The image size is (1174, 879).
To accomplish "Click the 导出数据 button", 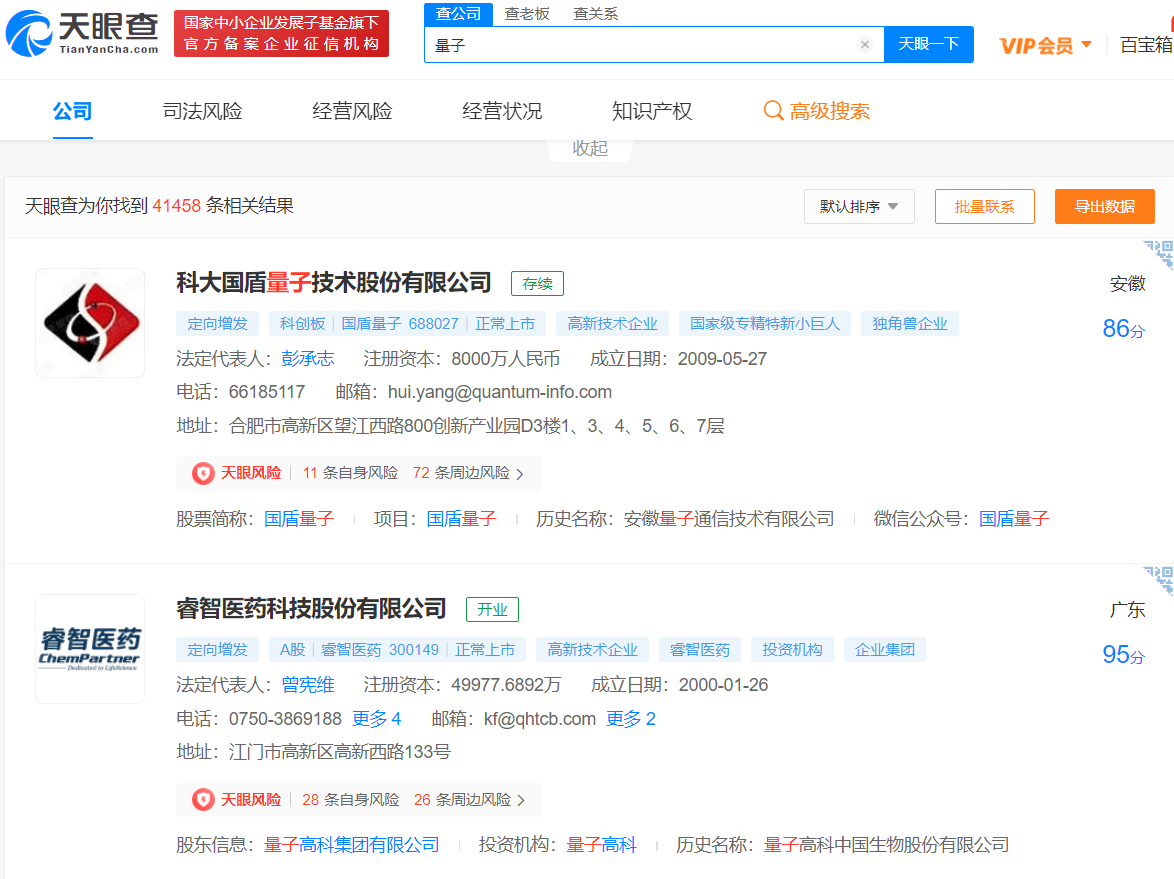I will (1104, 207).
